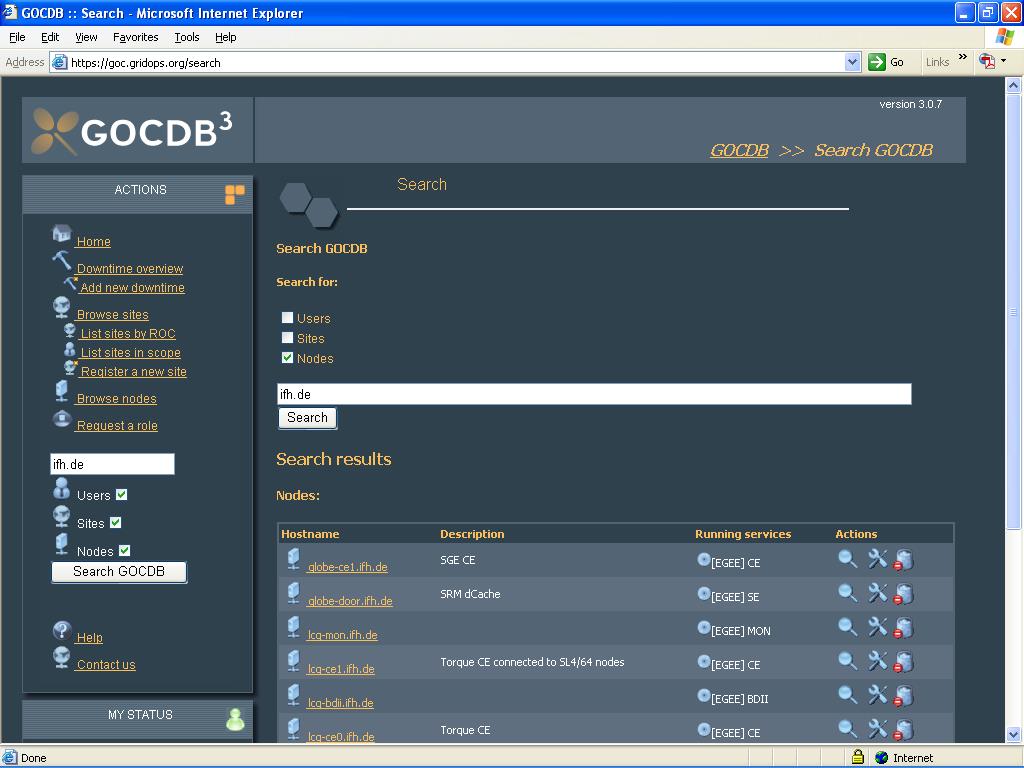Click the question mark Help icon
The width and height of the screenshot is (1024, 768).
tap(61, 630)
